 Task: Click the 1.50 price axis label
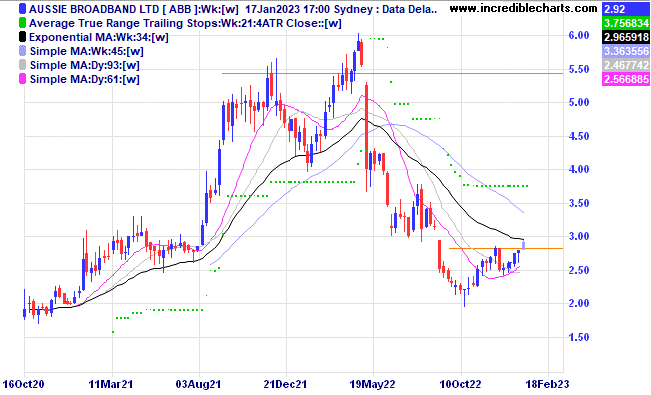click(x=579, y=337)
